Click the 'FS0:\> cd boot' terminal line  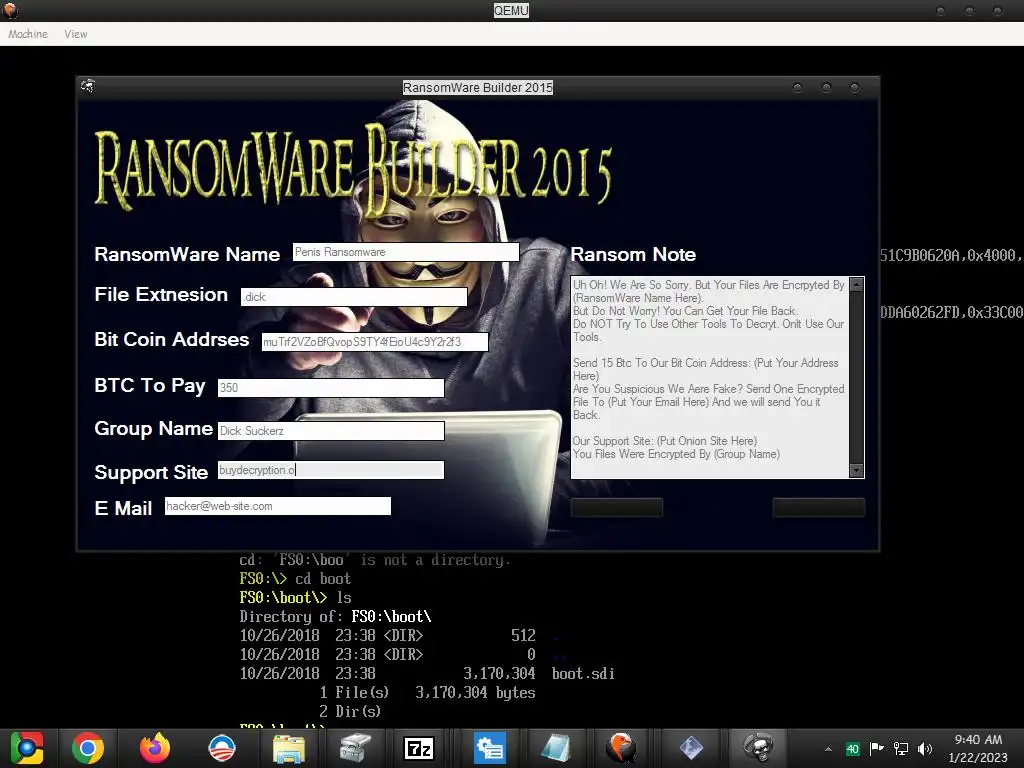295,579
